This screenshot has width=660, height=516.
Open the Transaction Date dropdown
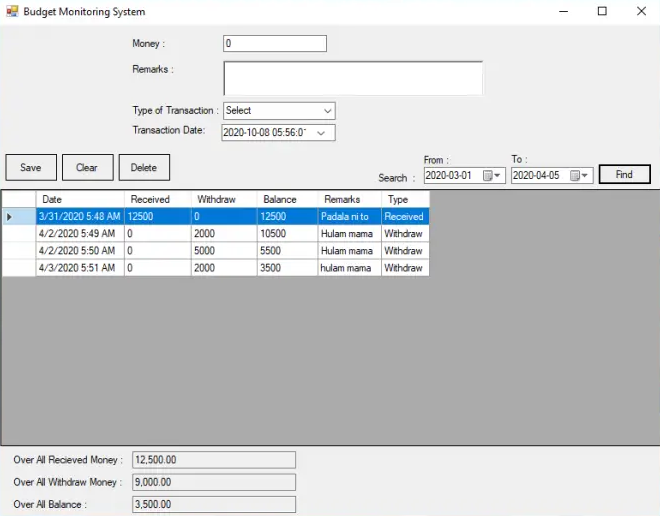click(322, 133)
